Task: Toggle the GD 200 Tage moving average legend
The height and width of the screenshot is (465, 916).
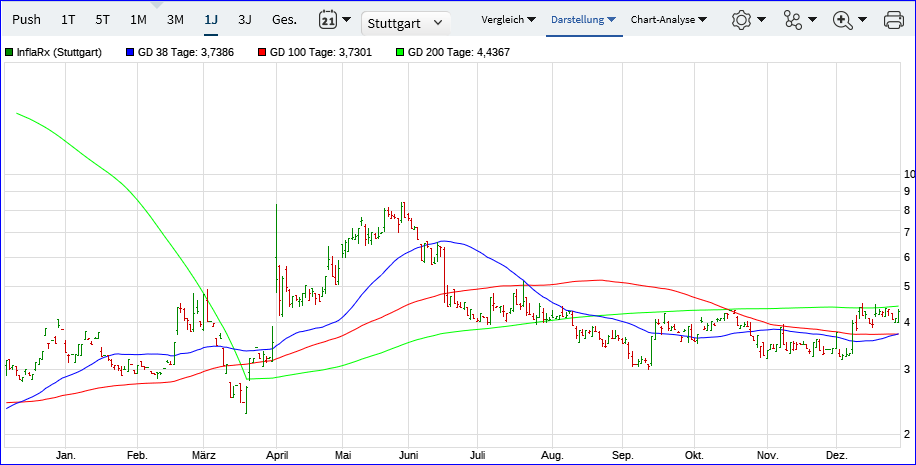Action: 400,52
